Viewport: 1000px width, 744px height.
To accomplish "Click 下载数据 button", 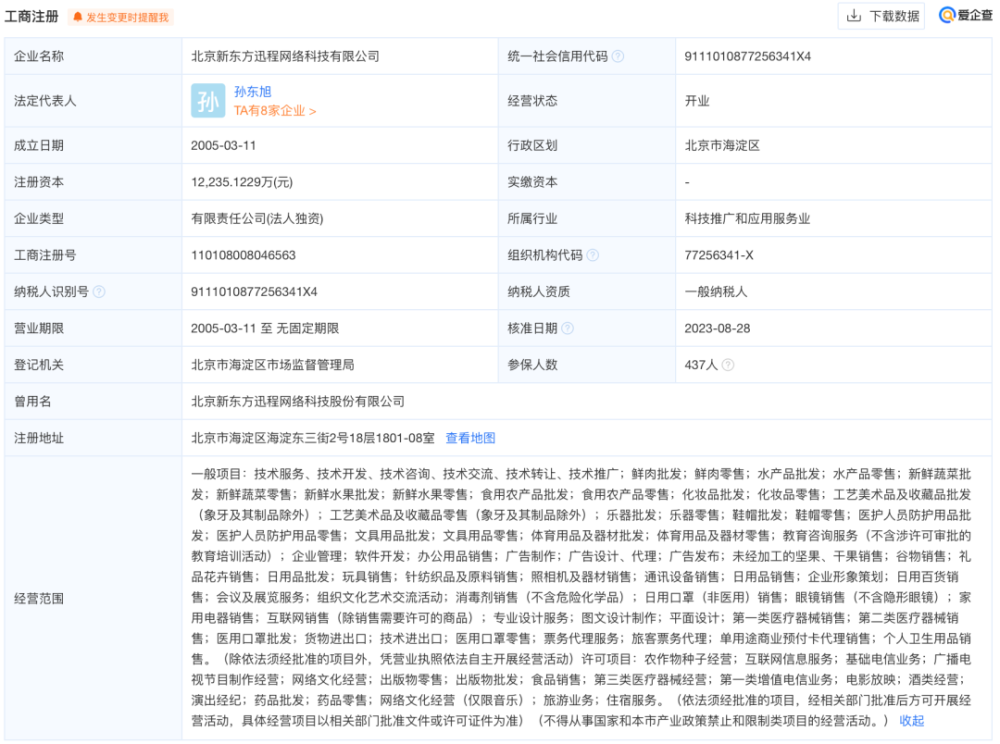I will [x=881, y=16].
